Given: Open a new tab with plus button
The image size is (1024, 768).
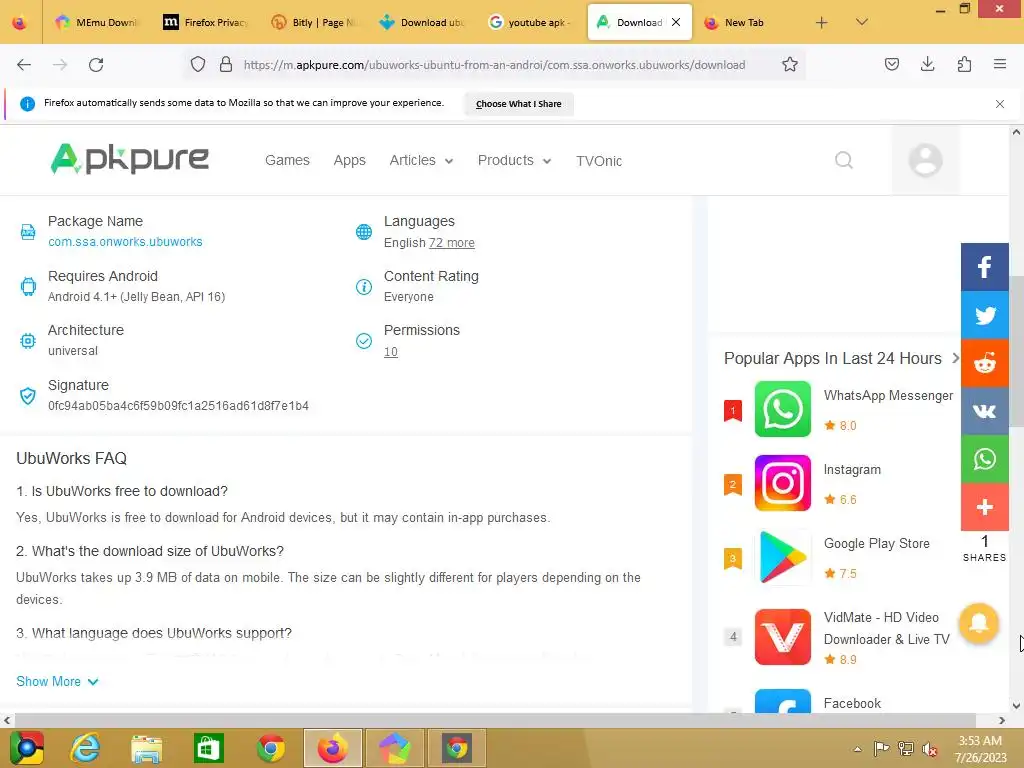Looking at the screenshot, I should [822, 22].
